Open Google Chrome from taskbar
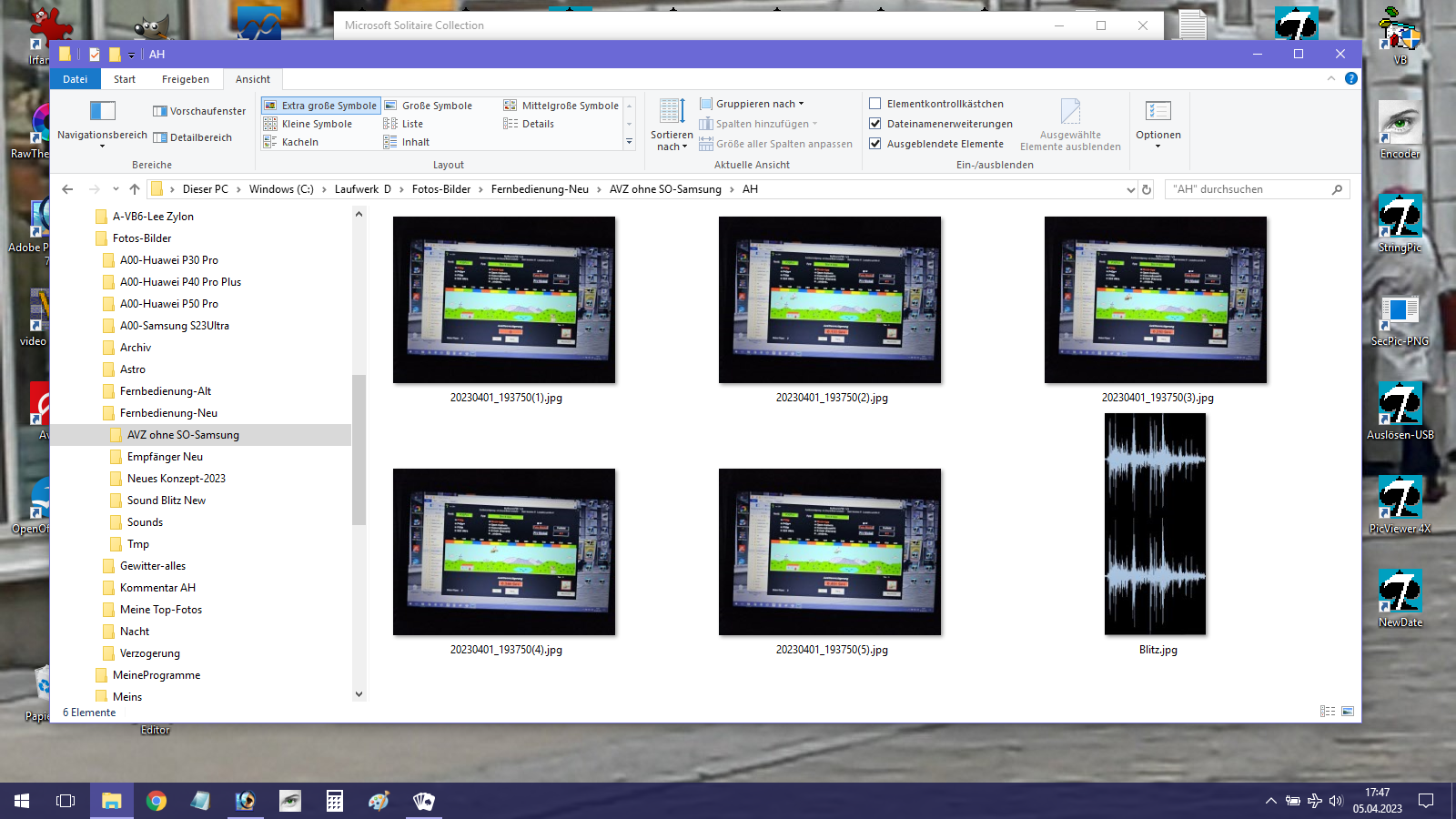 [157, 801]
